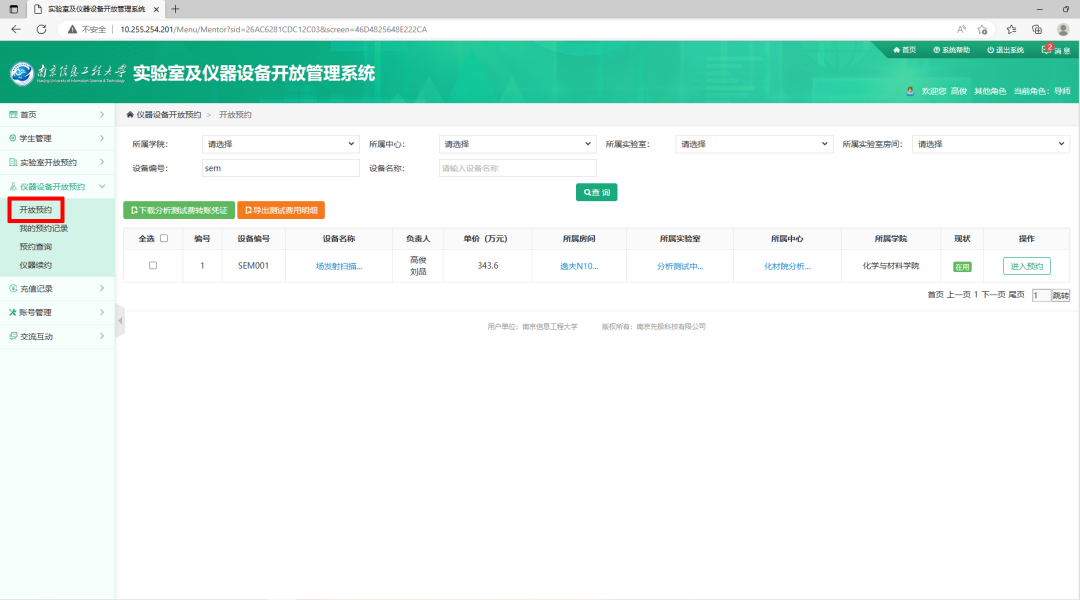
Task: Click the browser address bar URL
Action: pyautogui.click(x=273, y=30)
